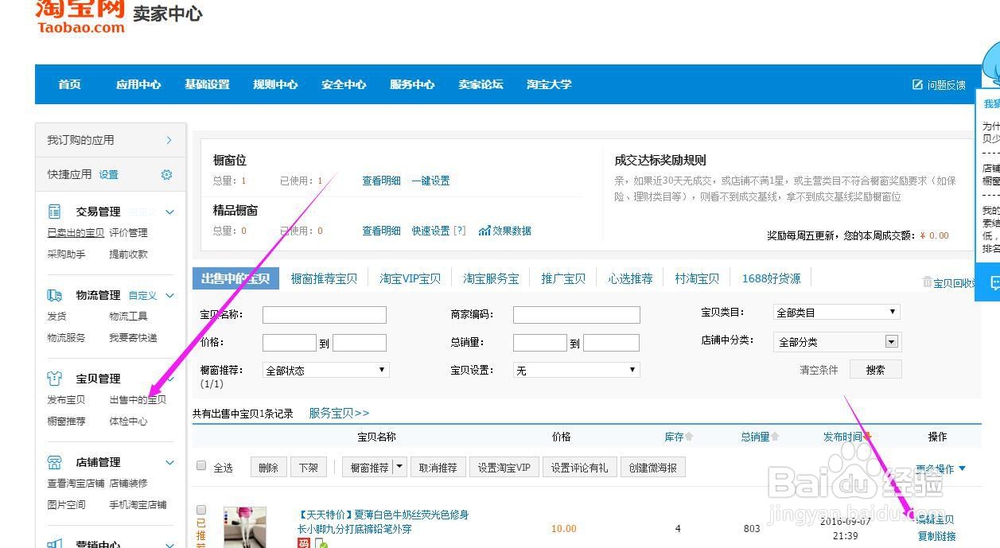The height and width of the screenshot is (548, 1000).
Task: Click the 删除 button
Action: [268, 468]
